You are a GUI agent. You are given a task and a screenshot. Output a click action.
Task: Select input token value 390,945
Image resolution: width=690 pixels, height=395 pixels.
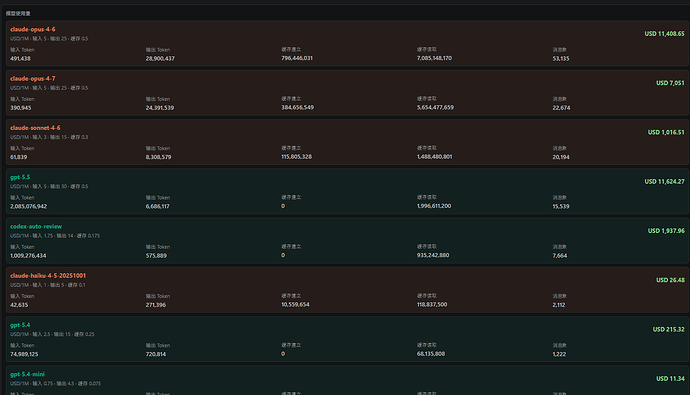21,108
